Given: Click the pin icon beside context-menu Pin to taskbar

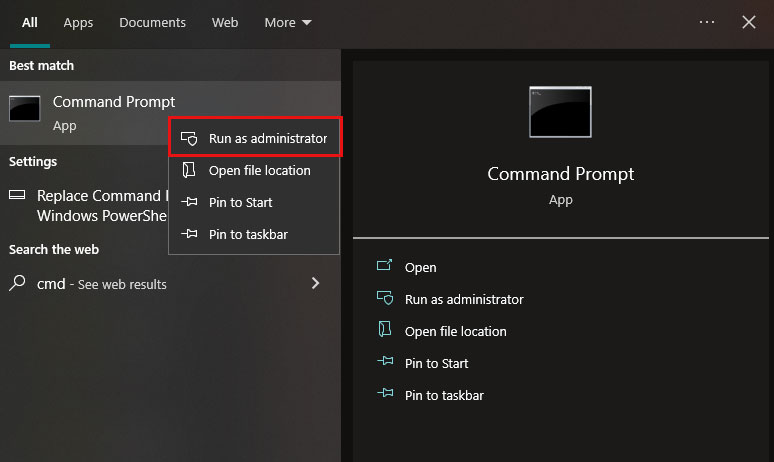Looking at the screenshot, I should coord(189,234).
